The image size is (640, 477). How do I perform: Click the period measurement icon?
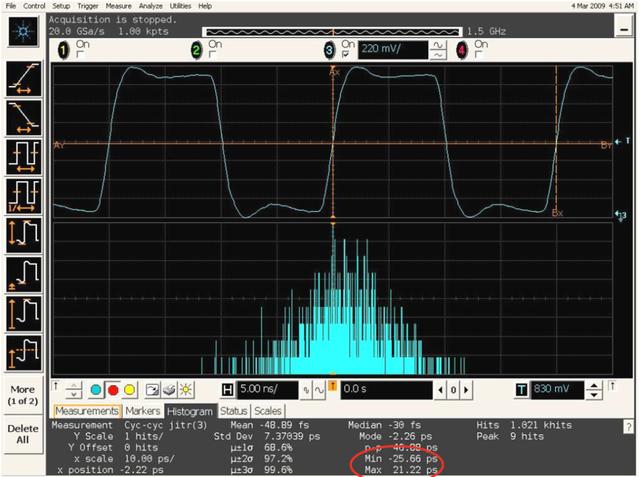22,157
